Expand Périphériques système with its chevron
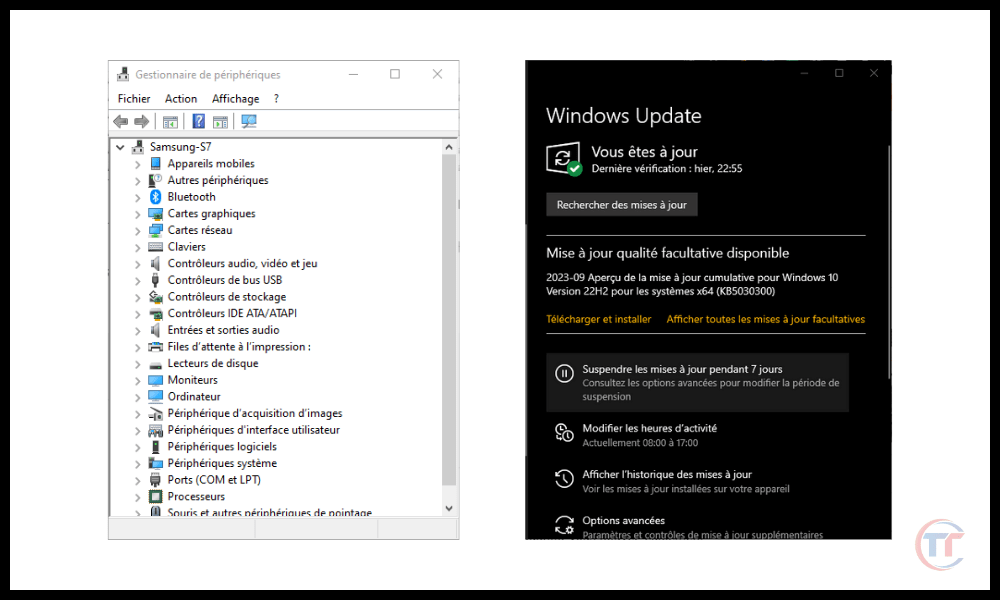 click(x=138, y=464)
